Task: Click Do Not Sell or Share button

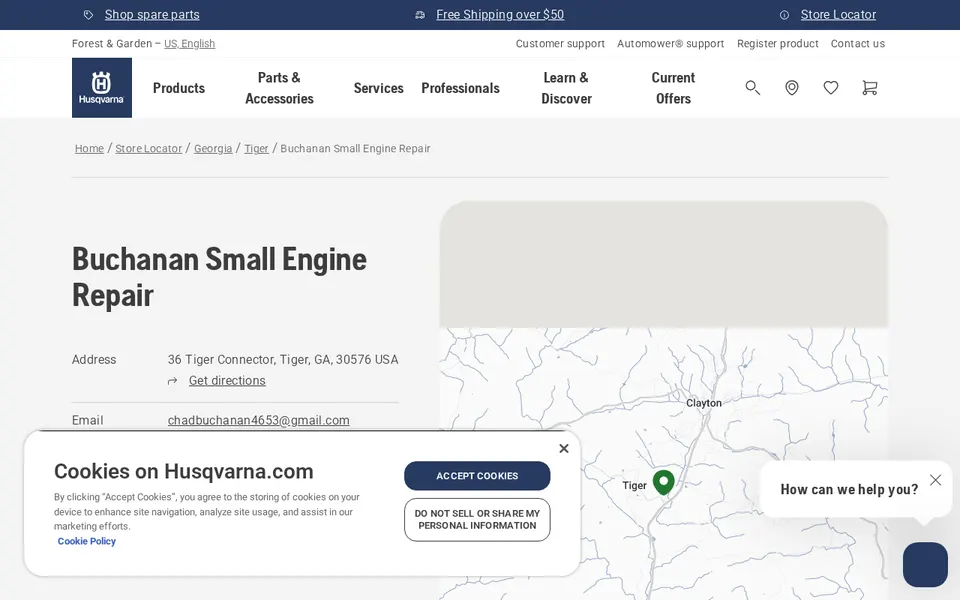Action: (x=477, y=520)
